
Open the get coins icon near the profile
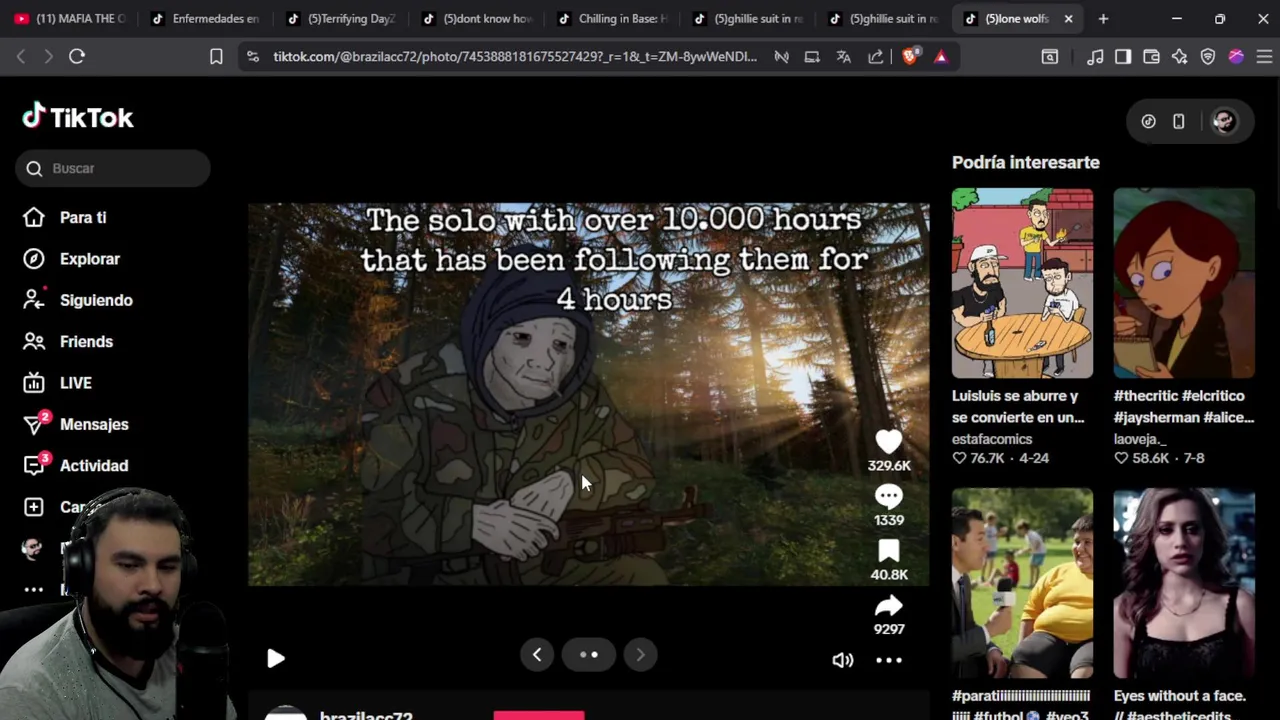point(1148,121)
